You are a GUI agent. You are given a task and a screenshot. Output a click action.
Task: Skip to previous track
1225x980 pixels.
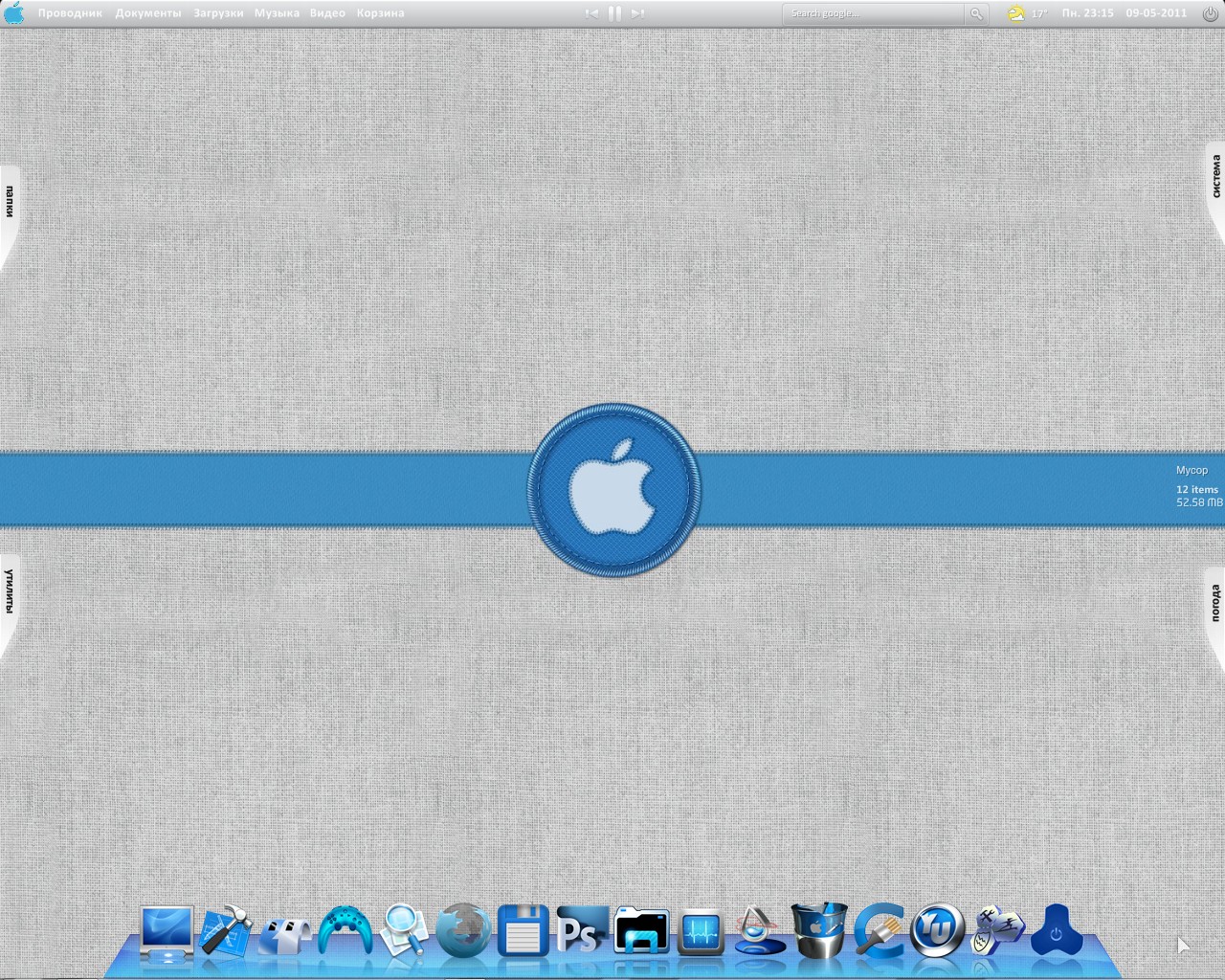(591, 13)
